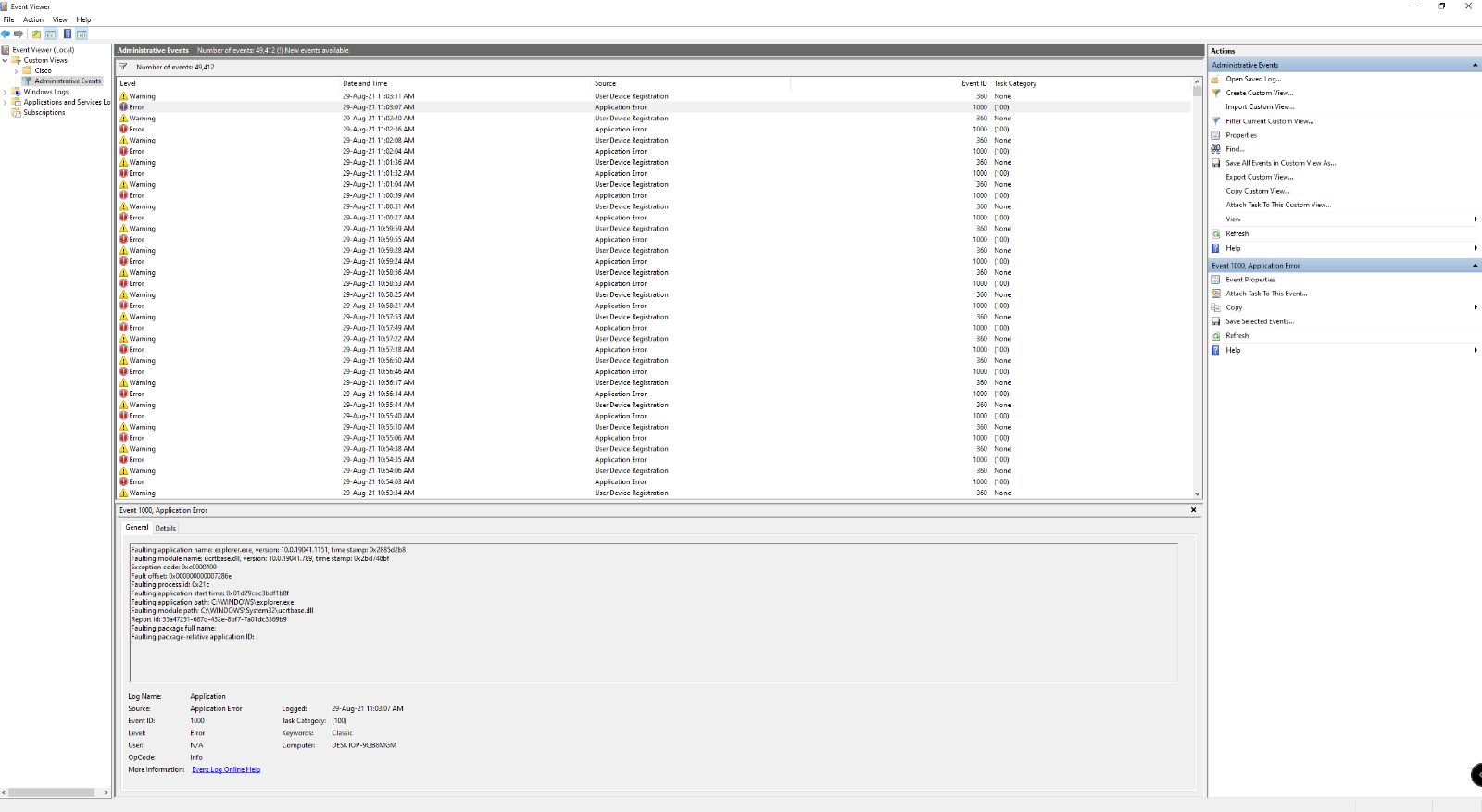Click Attach Task To This Event
The height and width of the screenshot is (812, 1482).
[1266, 294]
